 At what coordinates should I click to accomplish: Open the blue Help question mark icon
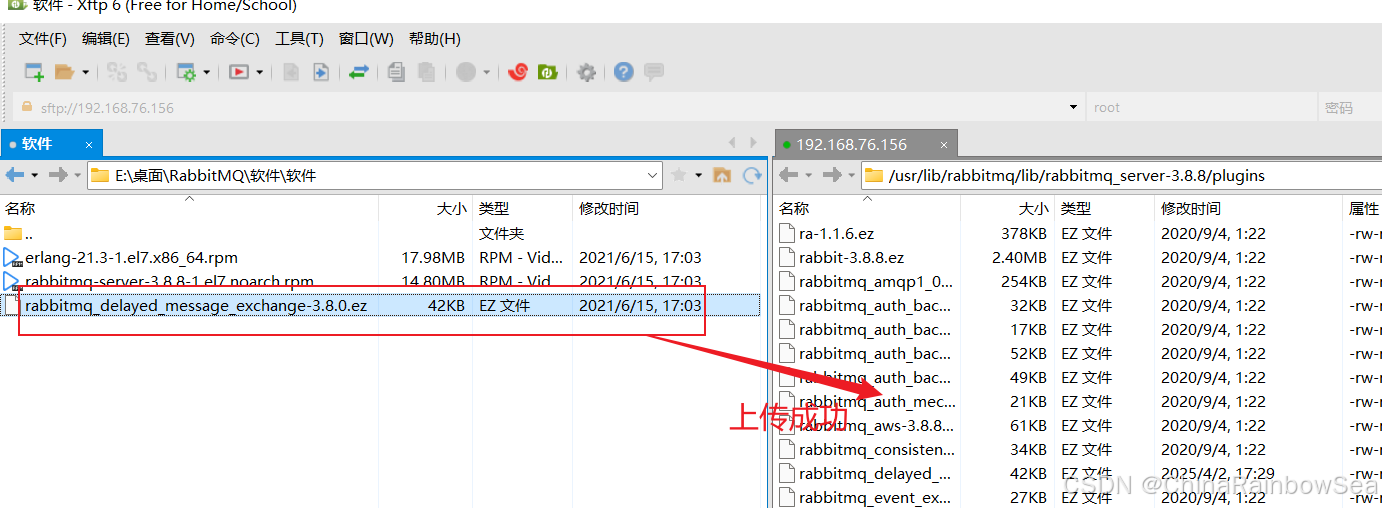click(624, 72)
